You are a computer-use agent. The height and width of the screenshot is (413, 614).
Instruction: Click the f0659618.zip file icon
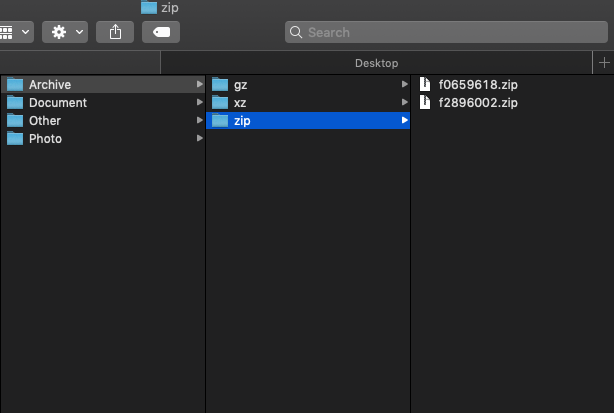425,84
